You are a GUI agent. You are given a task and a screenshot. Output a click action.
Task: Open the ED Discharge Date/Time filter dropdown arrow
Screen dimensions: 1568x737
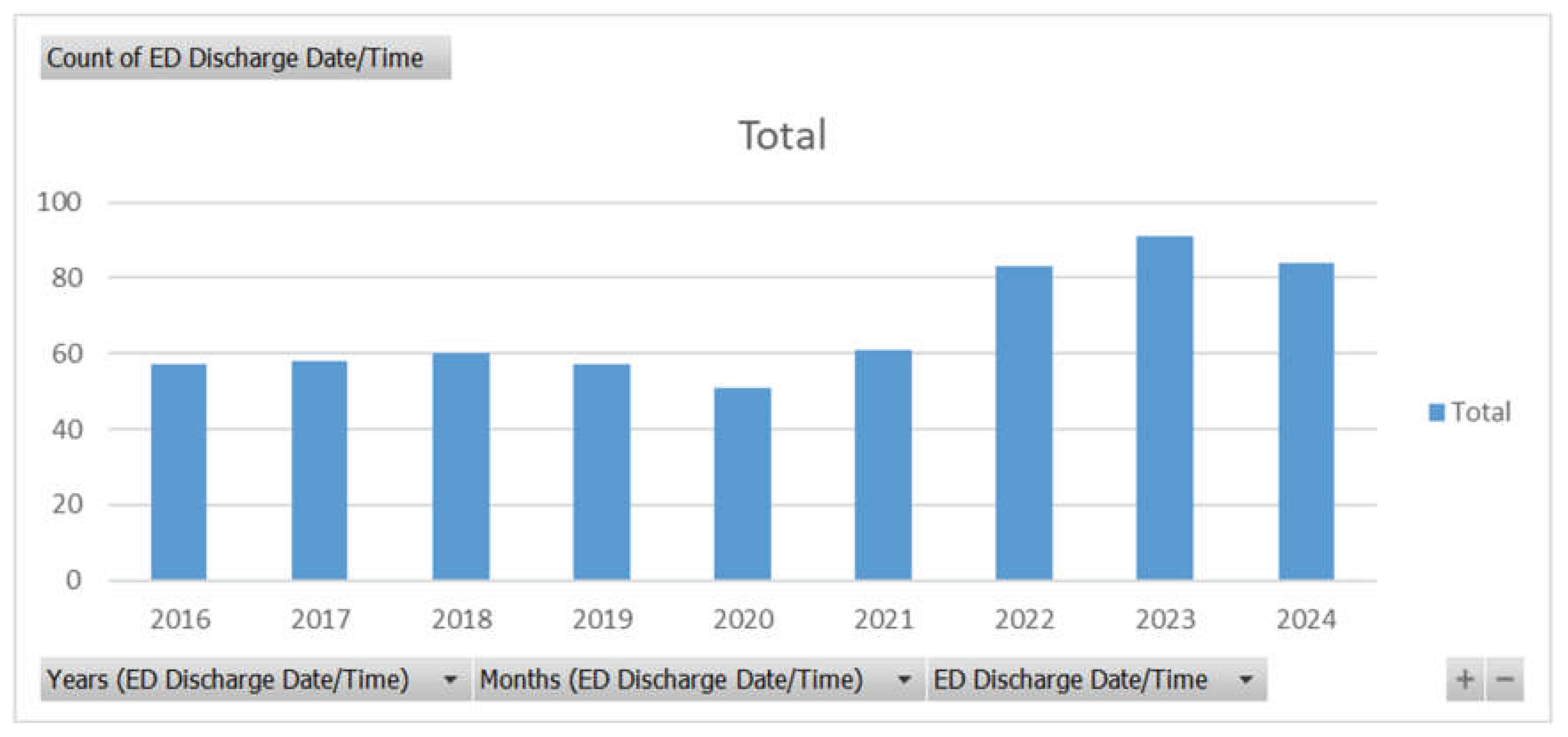click(1246, 679)
